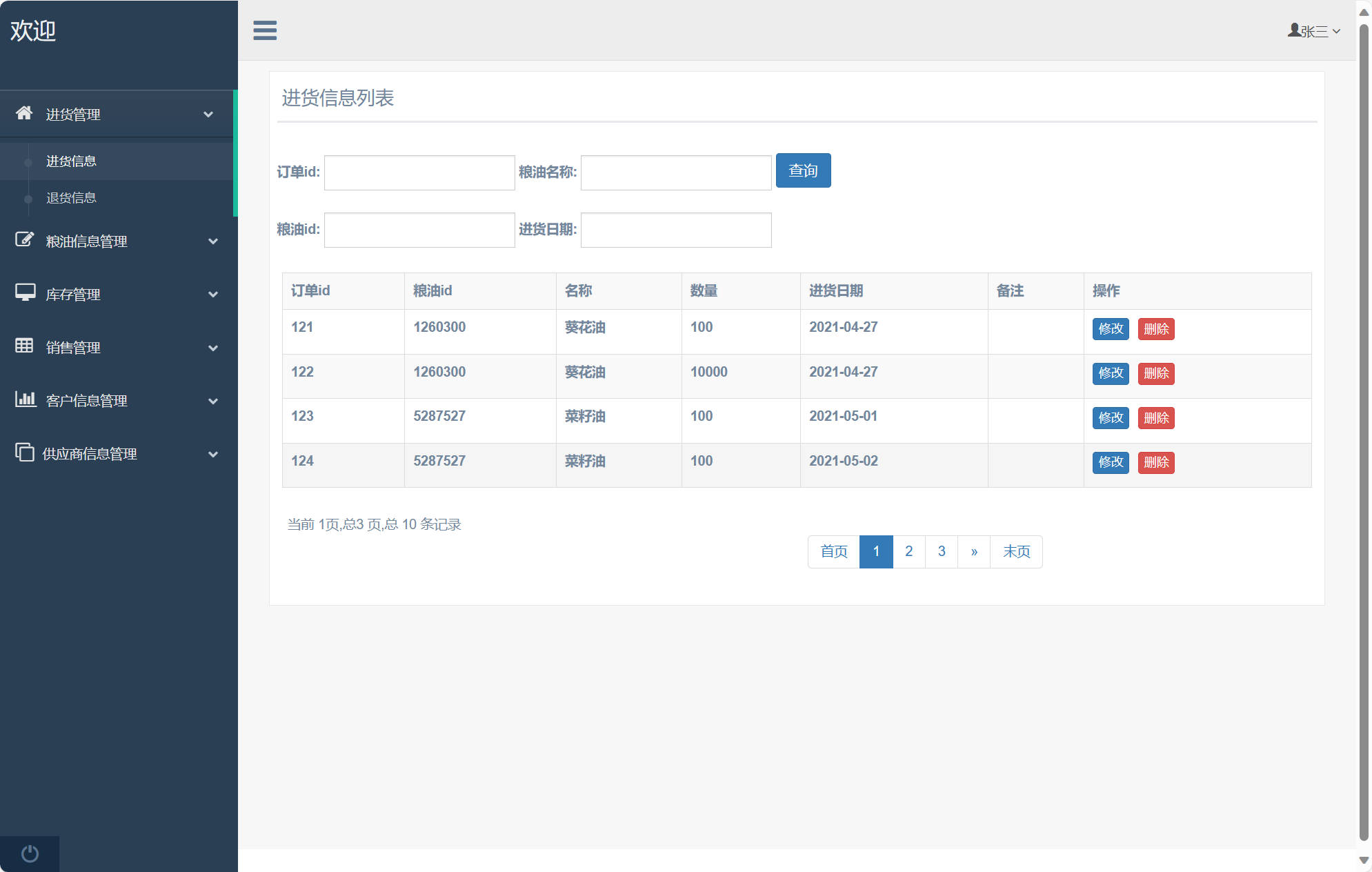Open the 退货信息 submenu item
Image resolution: width=1372 pixels, height=872 pixels.
tap(71, 198)
